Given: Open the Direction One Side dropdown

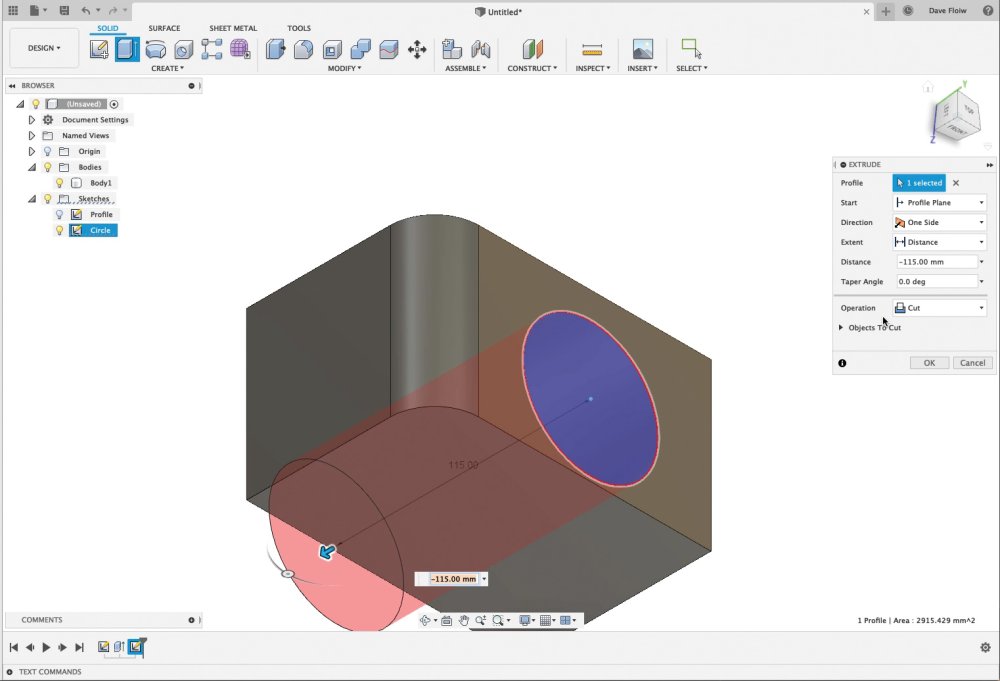Looking at the screenshot, I should 939,223.
